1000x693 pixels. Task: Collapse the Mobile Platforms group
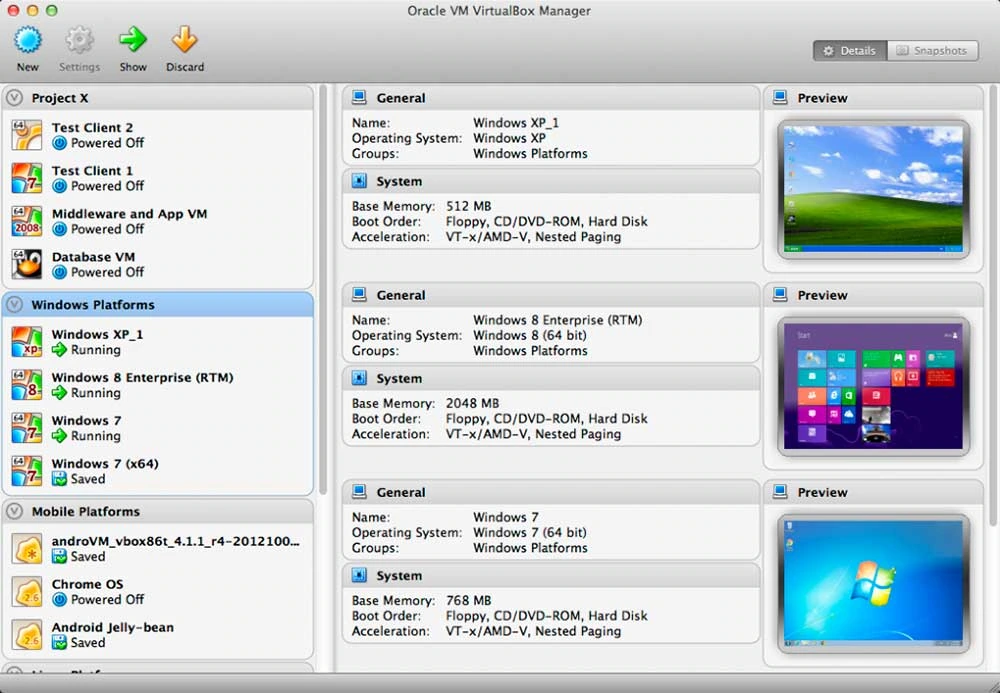15,511
